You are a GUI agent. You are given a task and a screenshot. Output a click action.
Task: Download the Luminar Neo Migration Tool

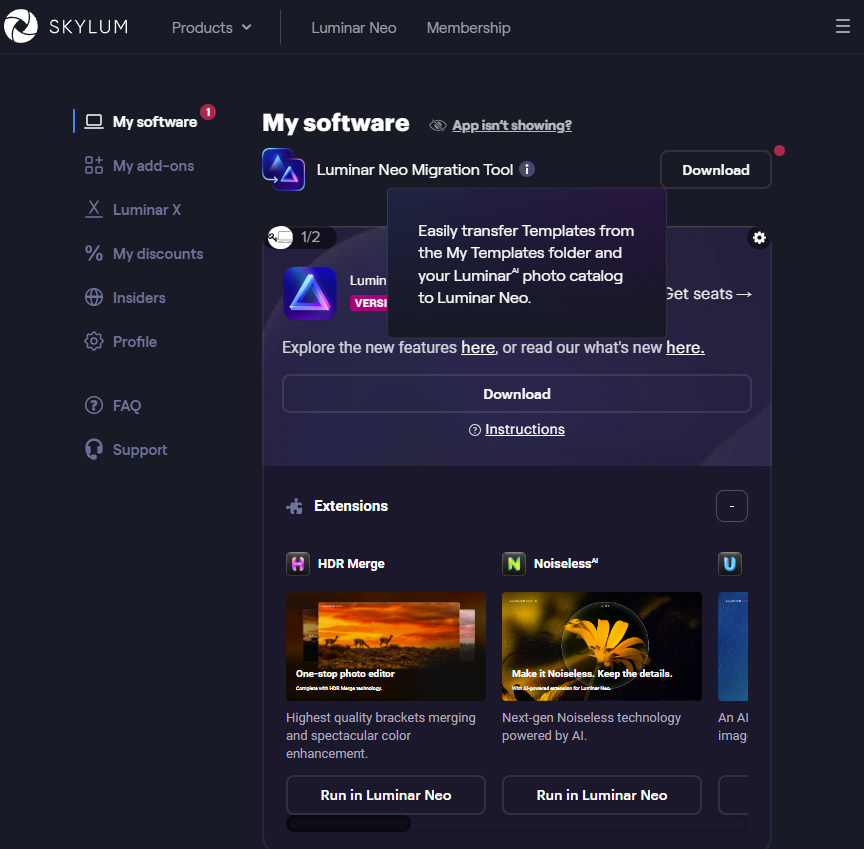click(x=716, y=170)
